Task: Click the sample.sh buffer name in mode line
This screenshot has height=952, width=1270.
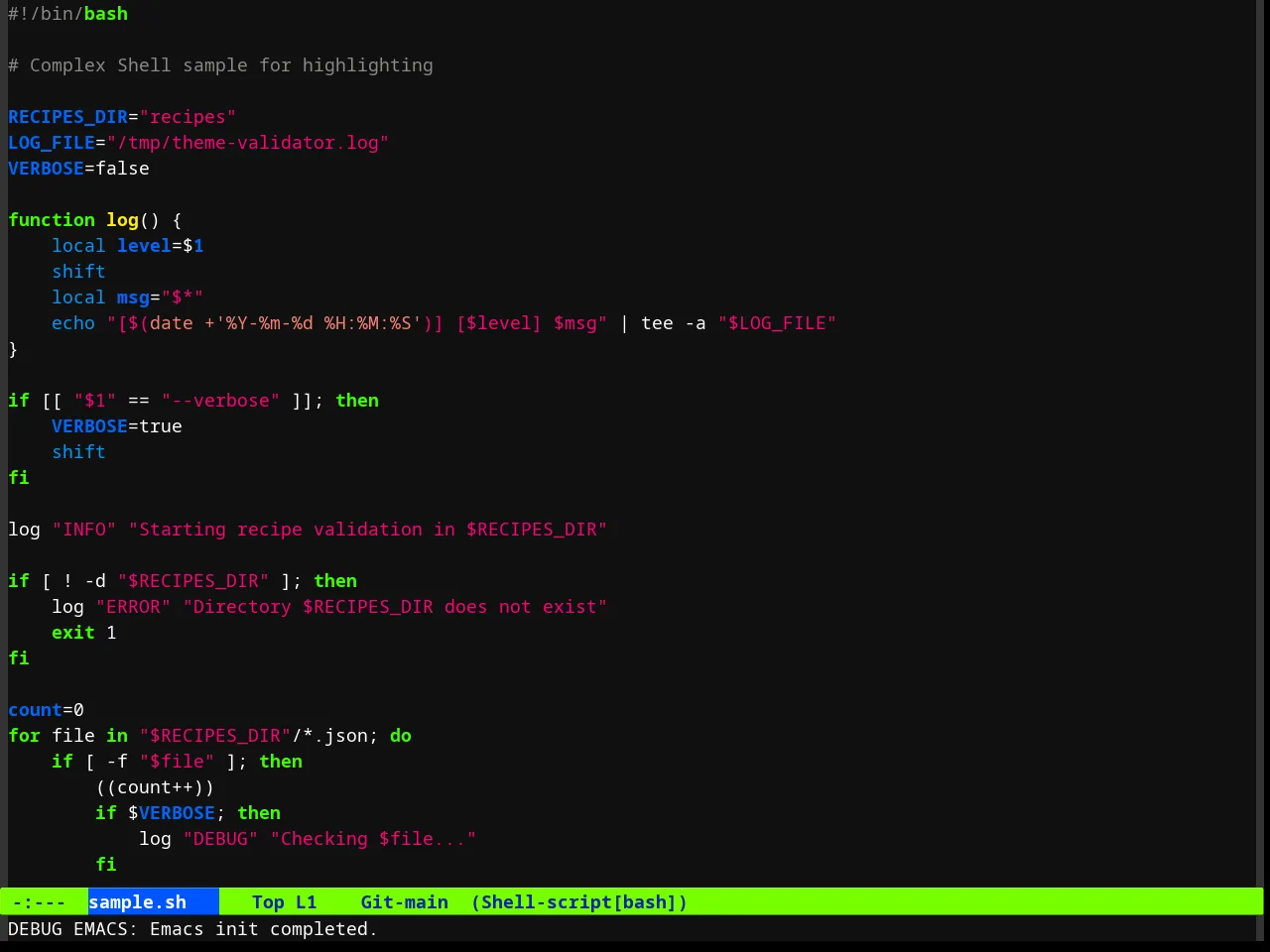Action: [137, 902]
